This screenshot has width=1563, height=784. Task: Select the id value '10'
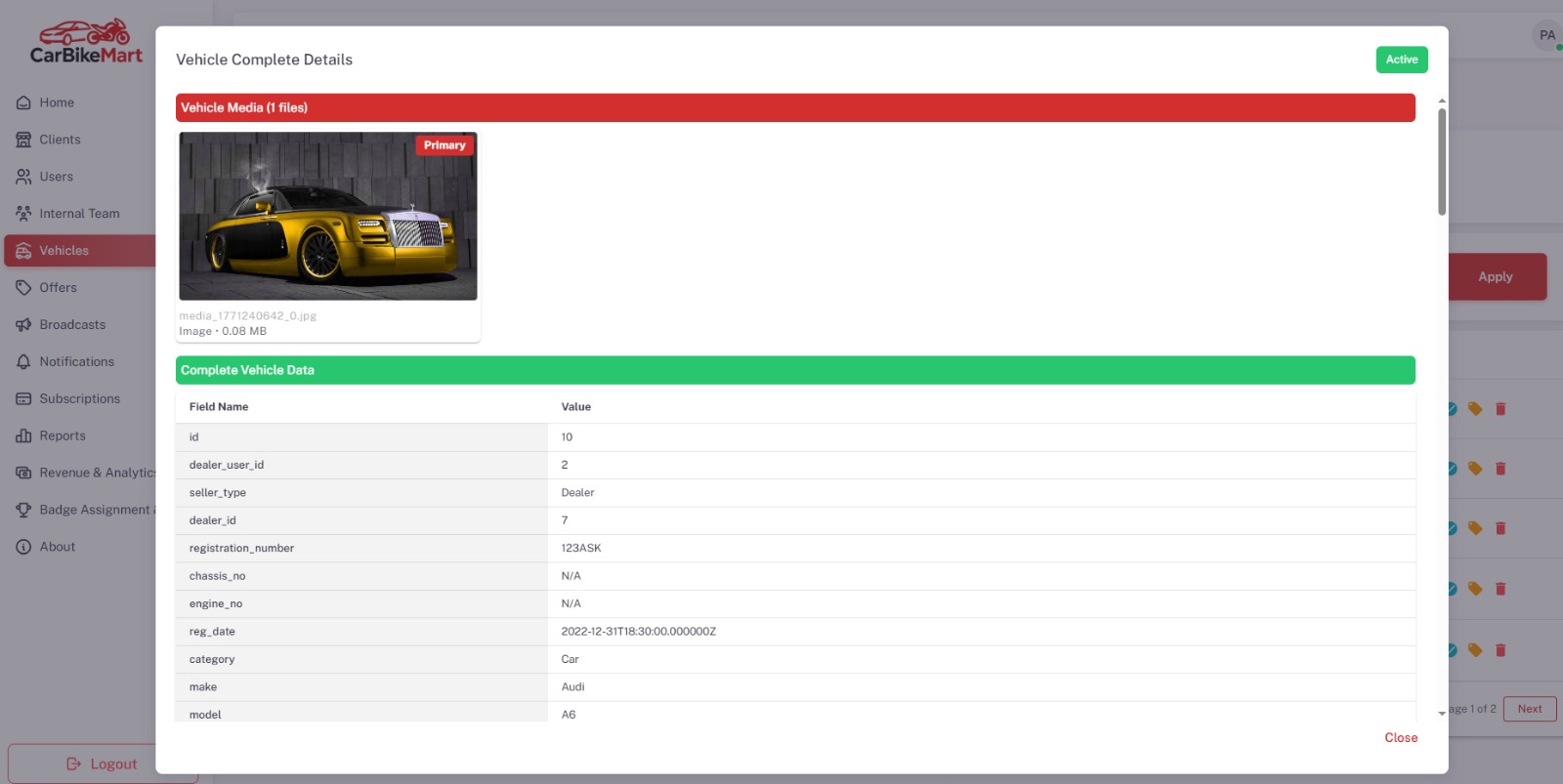[567, 437]
